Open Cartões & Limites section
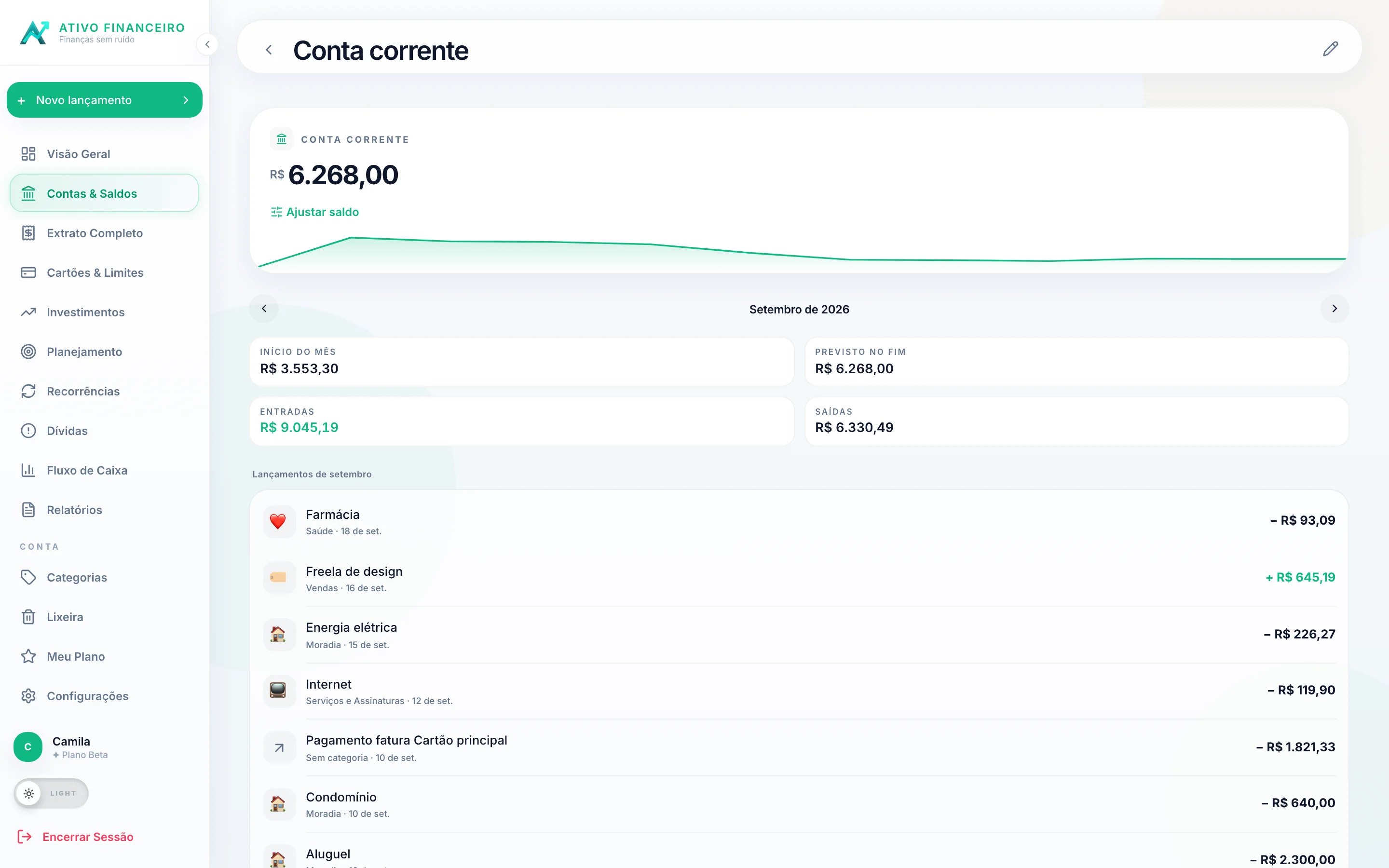The width and height of the screenshot is (1389, 868). point(104,272)
